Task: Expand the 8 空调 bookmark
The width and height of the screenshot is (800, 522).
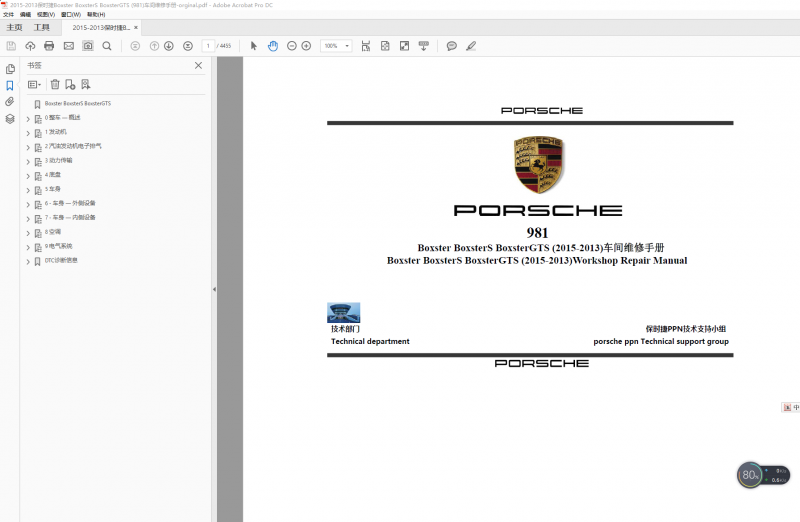Action: point(28,233)
